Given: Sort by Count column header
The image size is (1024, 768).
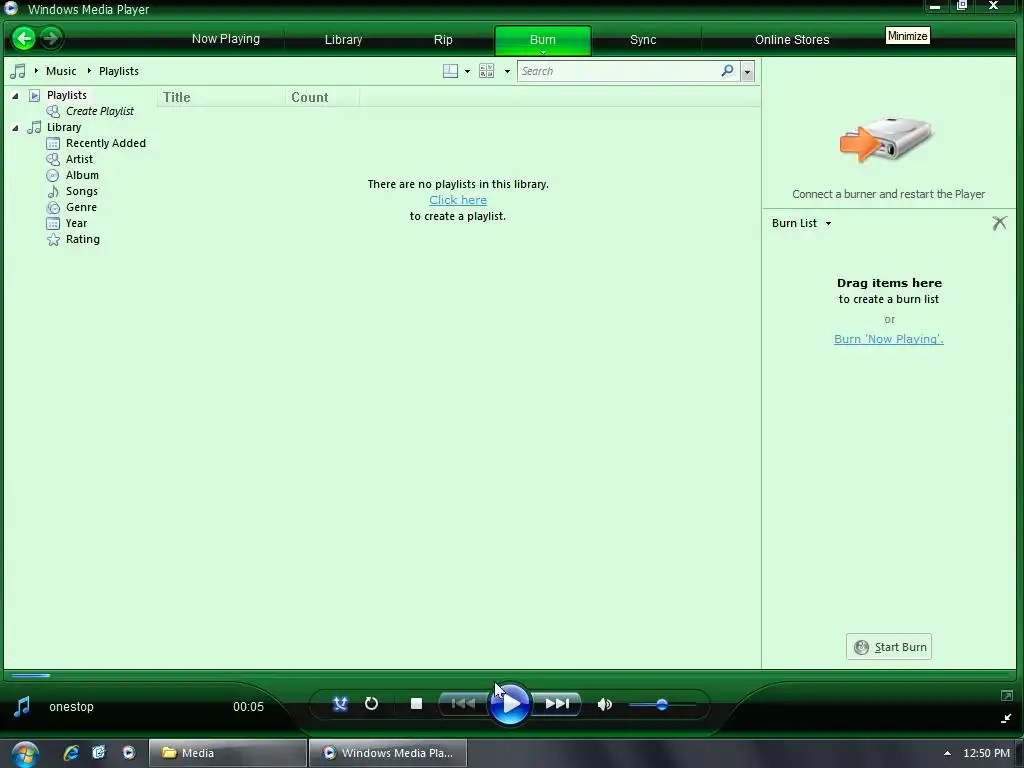Looking at the screenshot, I should (322, 97).
